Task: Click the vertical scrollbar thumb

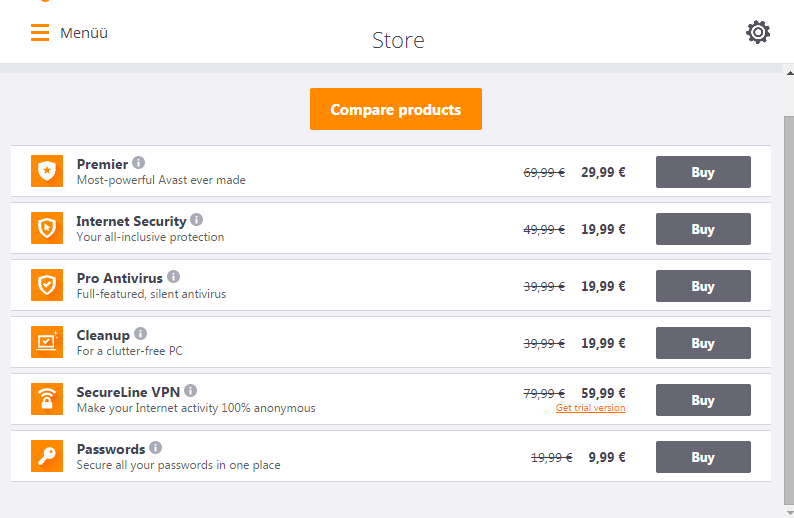Action: [x=789, y=310]
